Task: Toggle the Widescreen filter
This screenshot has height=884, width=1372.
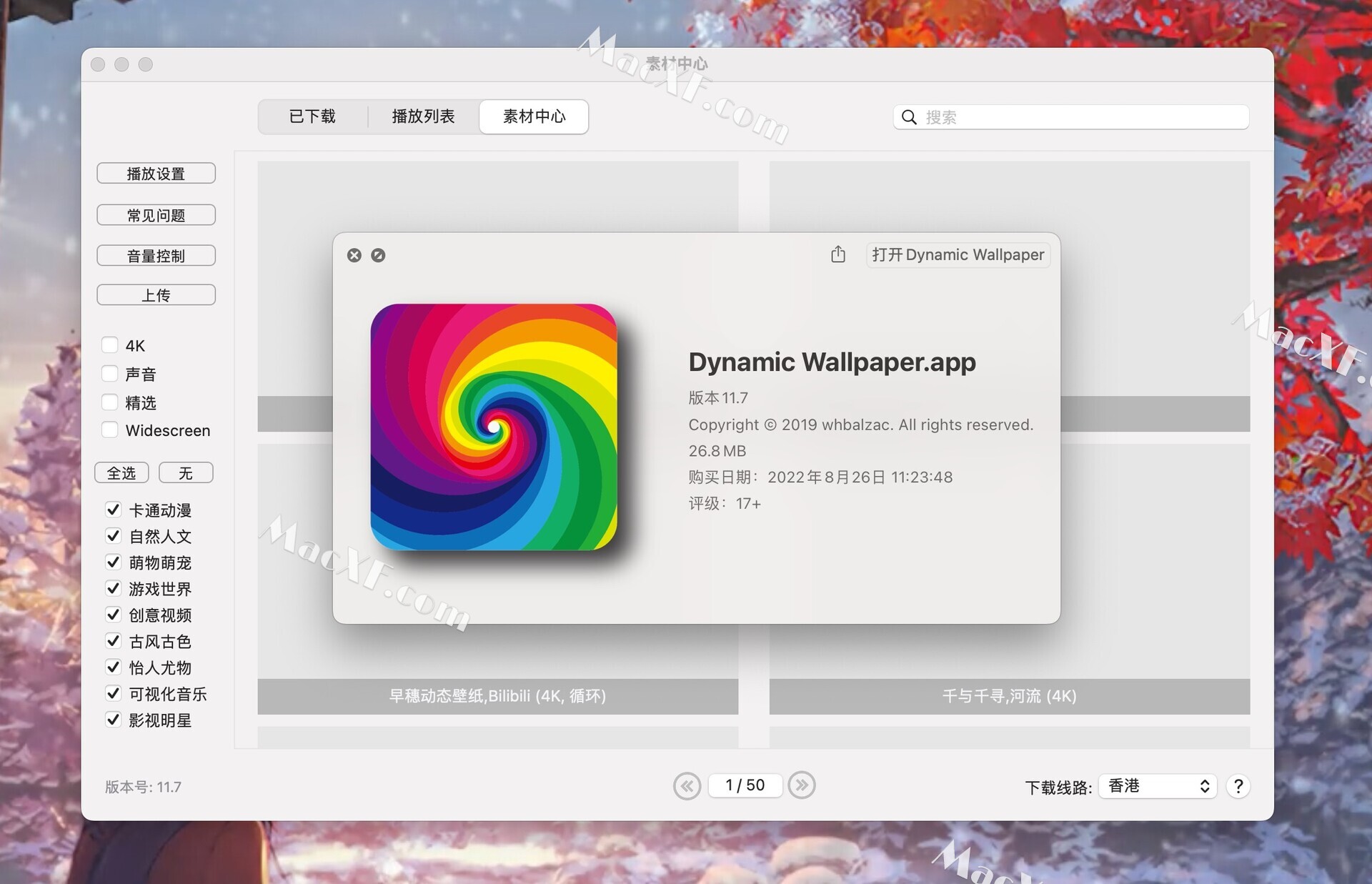Action: pos(109,429)
